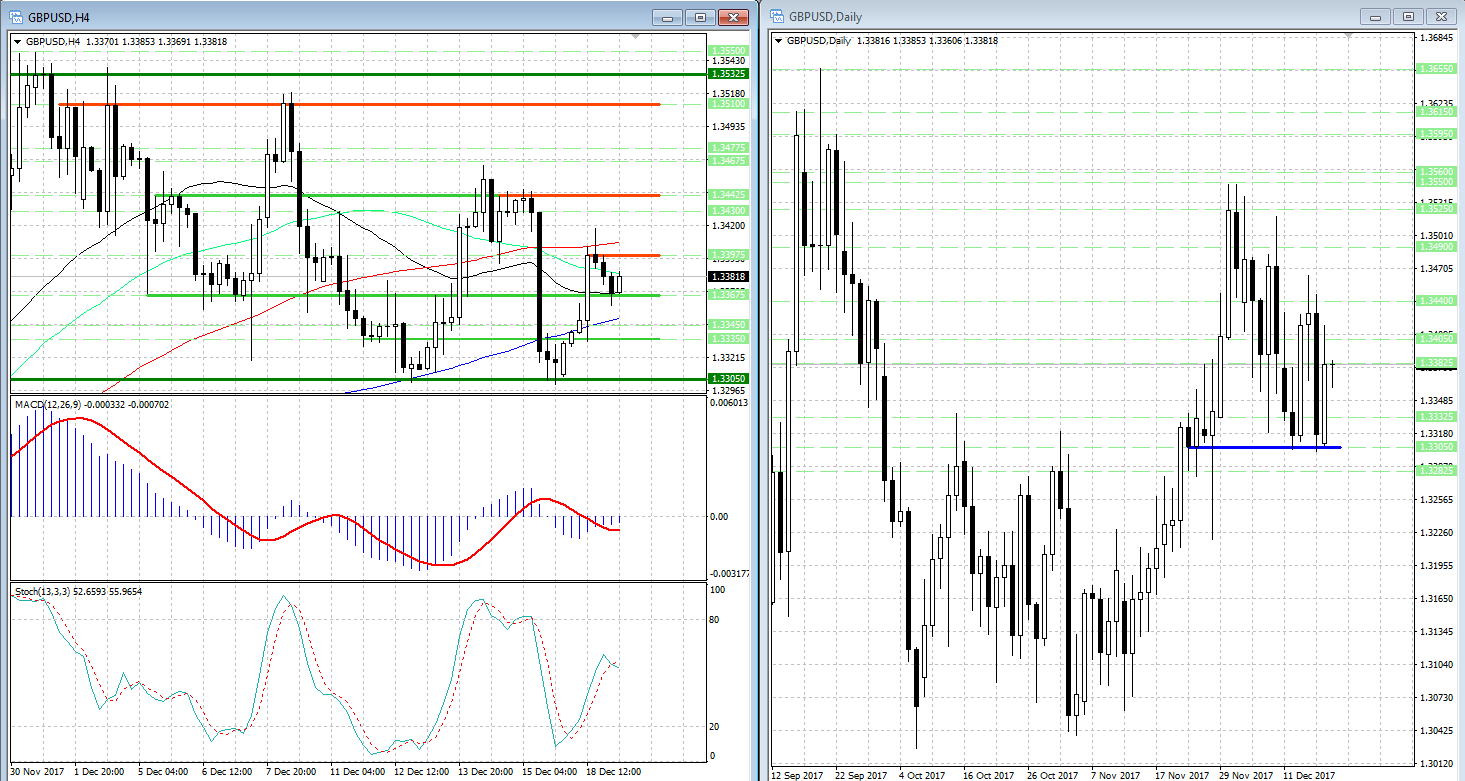Click the GBPUSD,H4 window chart icon
Screen dimensions: 1465x781
[x=16, y=17]
